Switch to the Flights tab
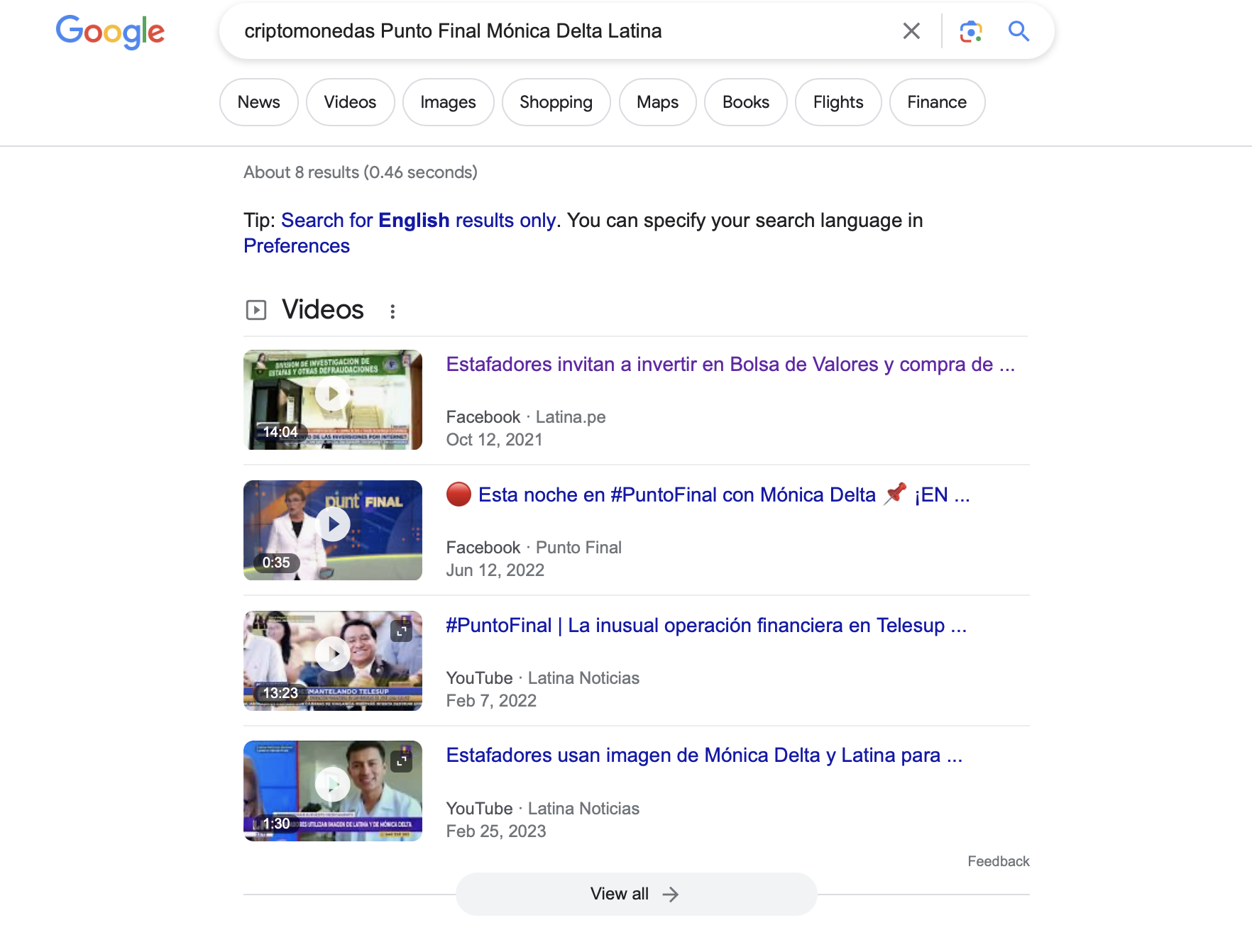The image size is (1252, 952). [838, 102]
